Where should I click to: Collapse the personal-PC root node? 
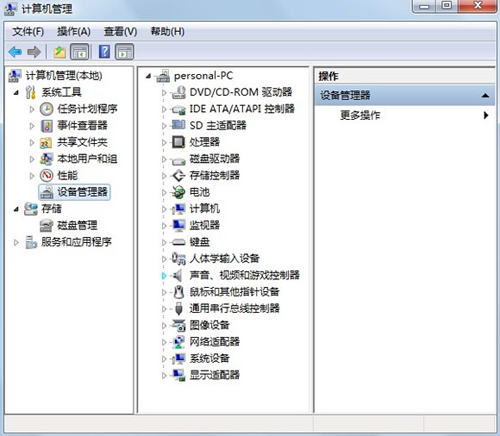coord(149,76)
